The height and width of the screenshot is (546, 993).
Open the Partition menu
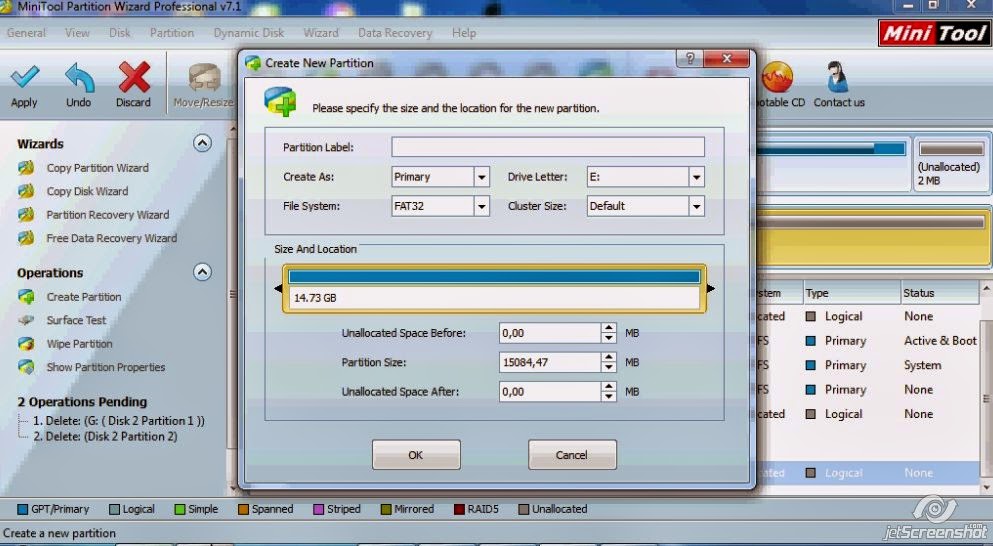(172, 33)
